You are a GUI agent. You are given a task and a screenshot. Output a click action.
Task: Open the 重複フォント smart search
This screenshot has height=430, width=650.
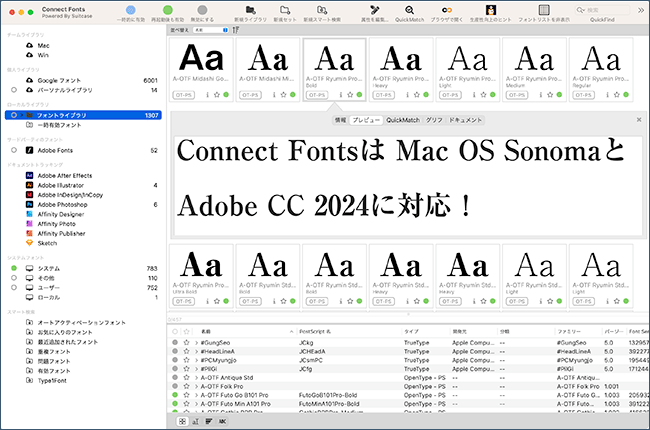(54, 351)
